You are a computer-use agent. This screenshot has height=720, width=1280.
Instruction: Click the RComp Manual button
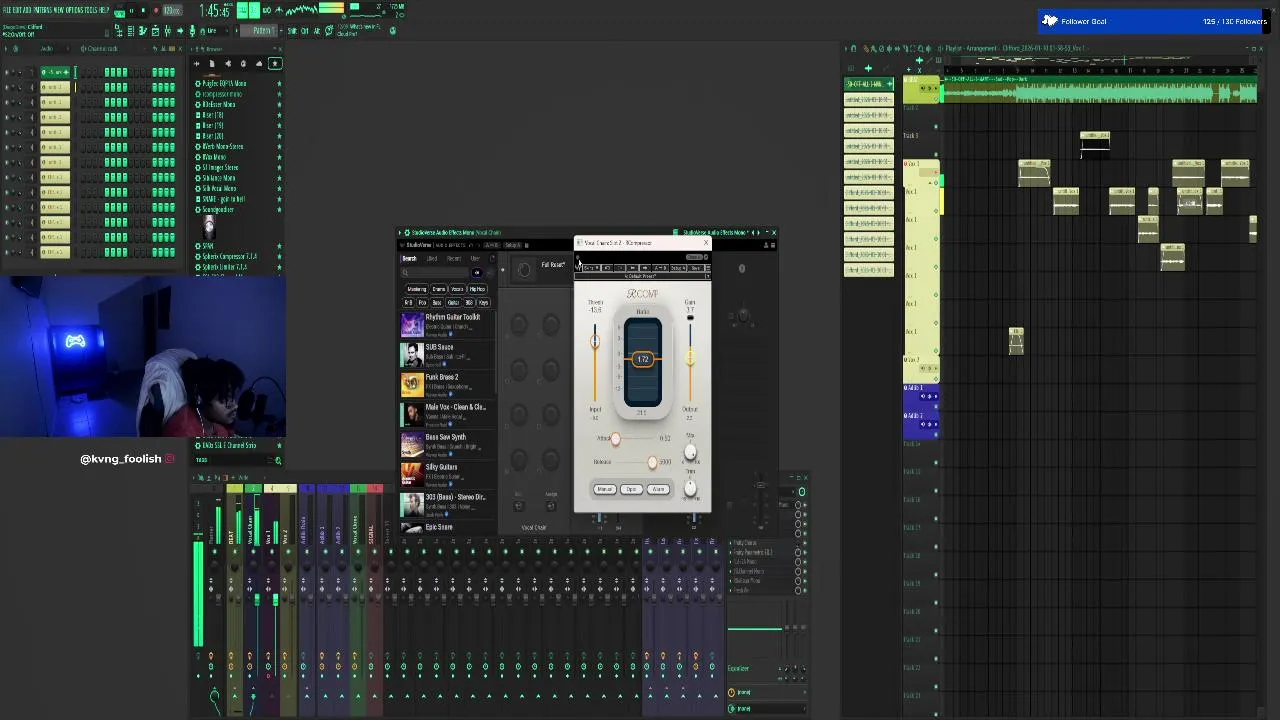(605, 489)
